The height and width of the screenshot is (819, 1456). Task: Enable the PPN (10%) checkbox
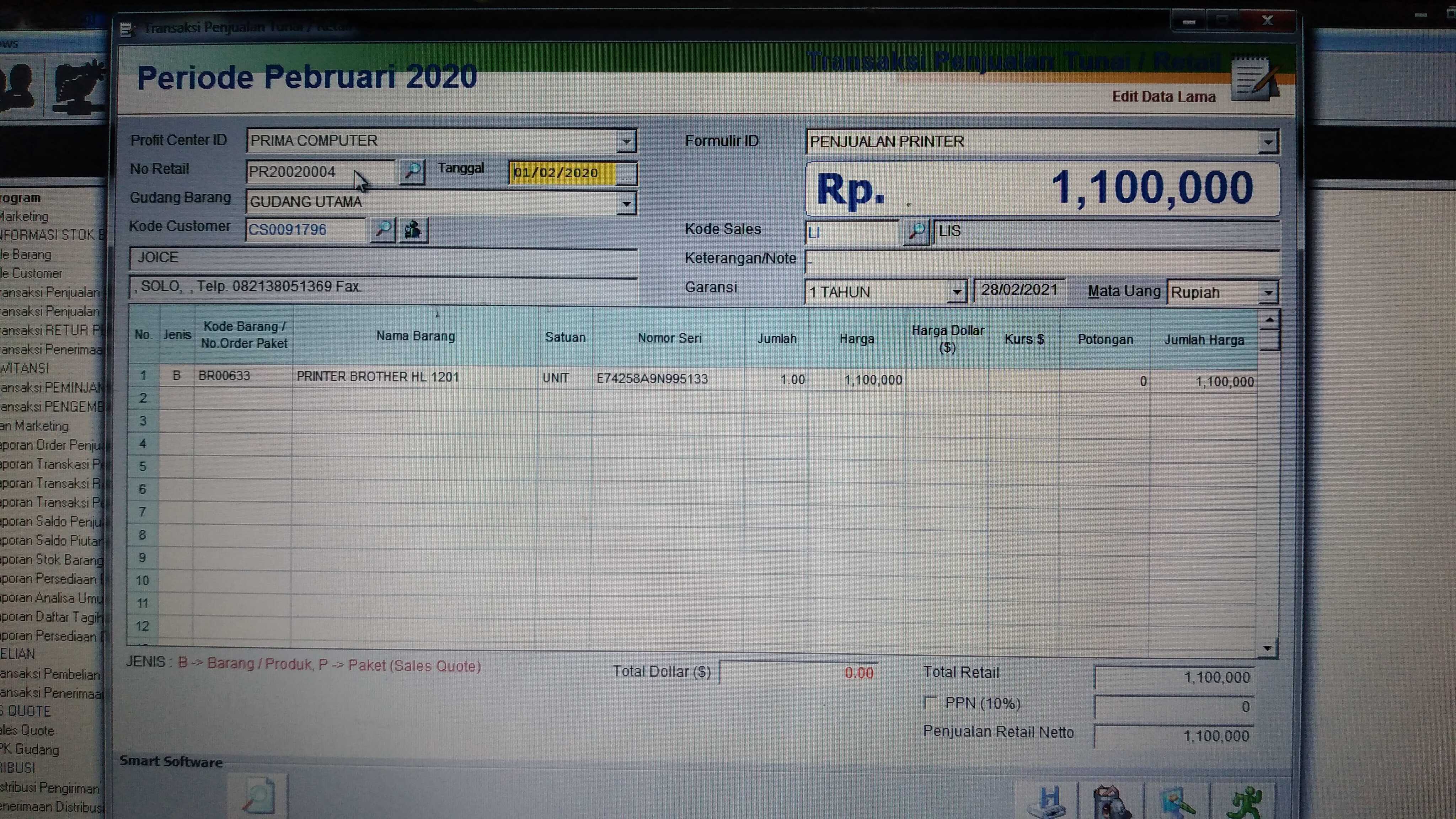pos(930,702)
